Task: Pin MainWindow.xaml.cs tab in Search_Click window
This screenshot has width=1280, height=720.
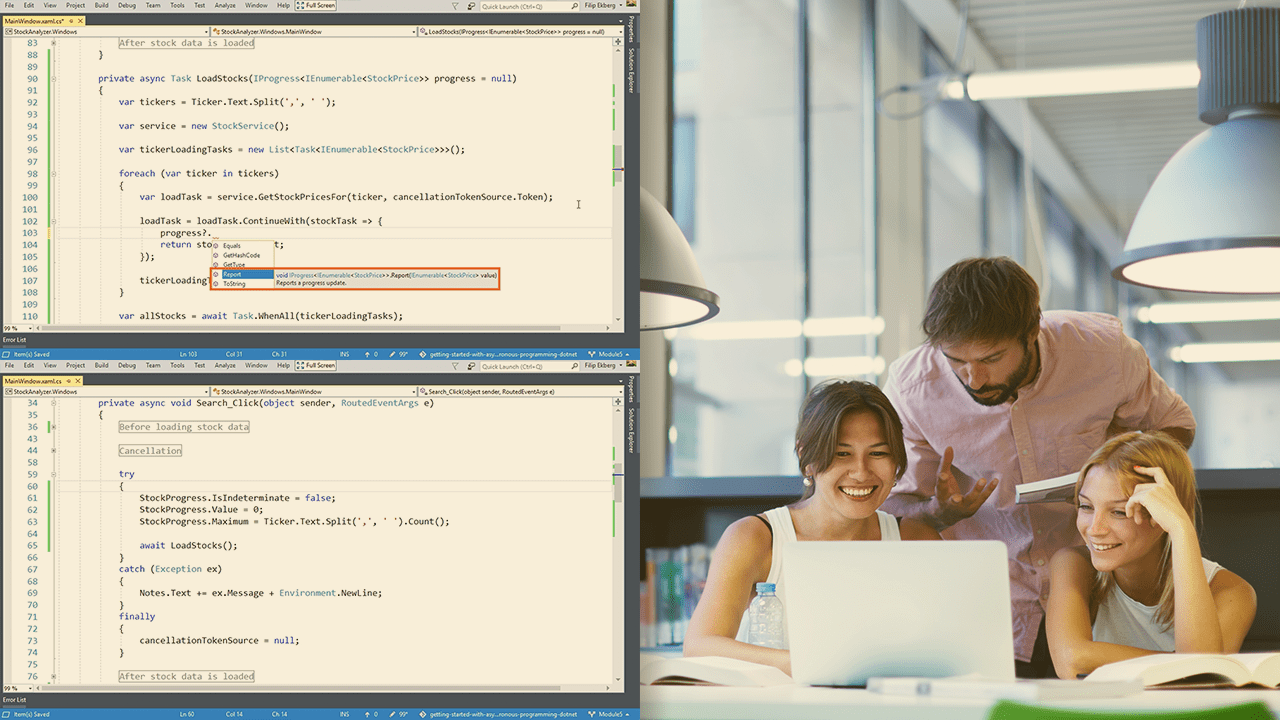Action: 68,381
